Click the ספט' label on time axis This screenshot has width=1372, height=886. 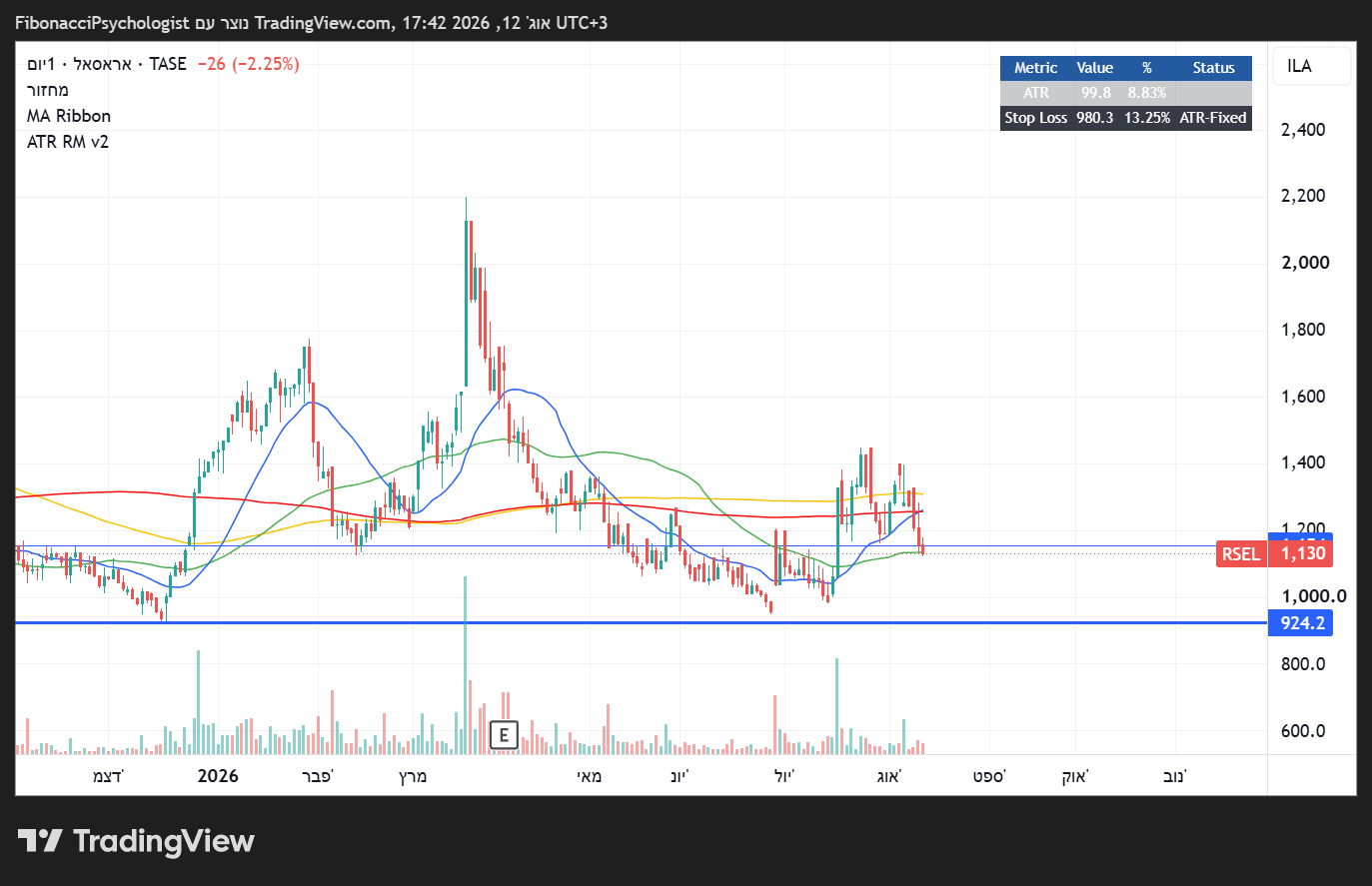(989, 777)
